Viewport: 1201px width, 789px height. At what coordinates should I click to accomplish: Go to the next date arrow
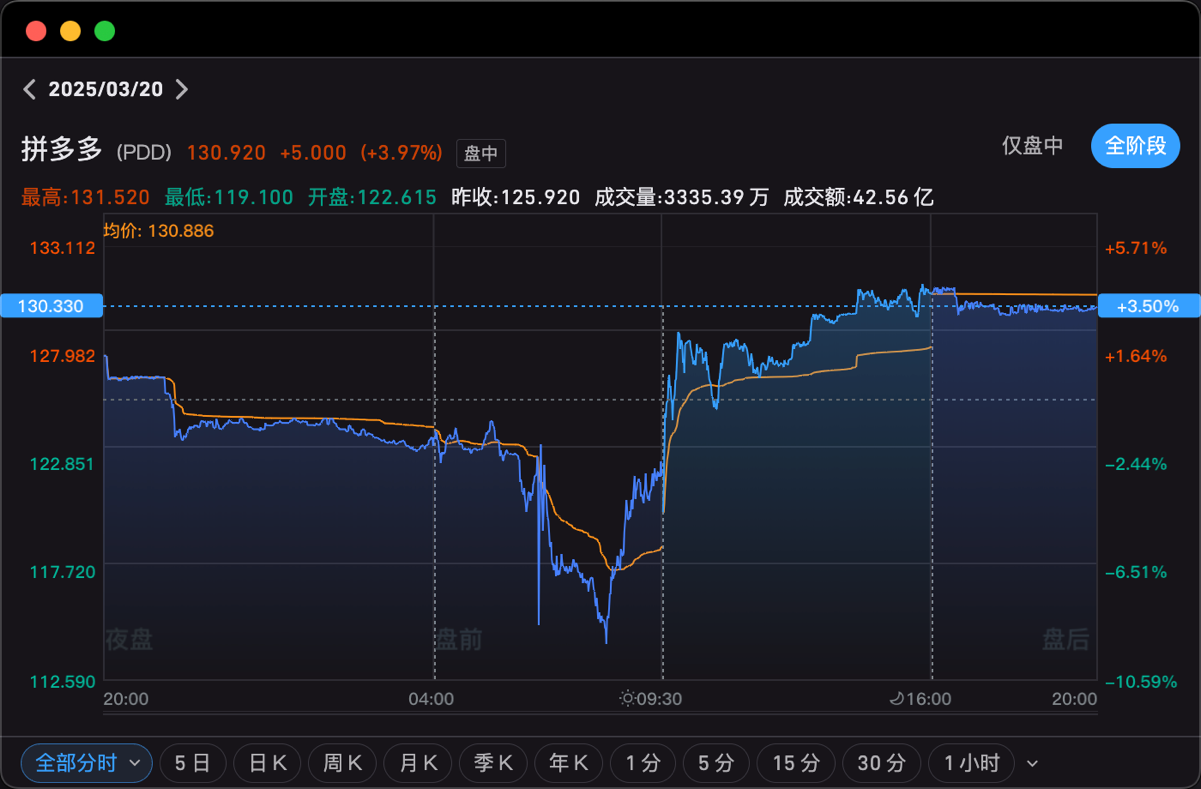(x=181, y=89)
